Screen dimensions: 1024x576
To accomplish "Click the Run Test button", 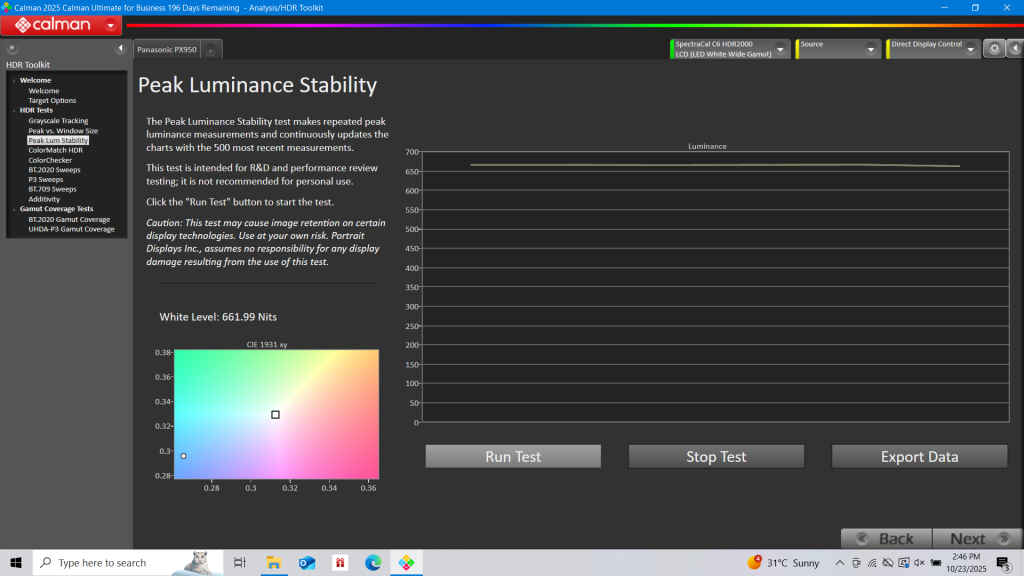I will (513, 457).
